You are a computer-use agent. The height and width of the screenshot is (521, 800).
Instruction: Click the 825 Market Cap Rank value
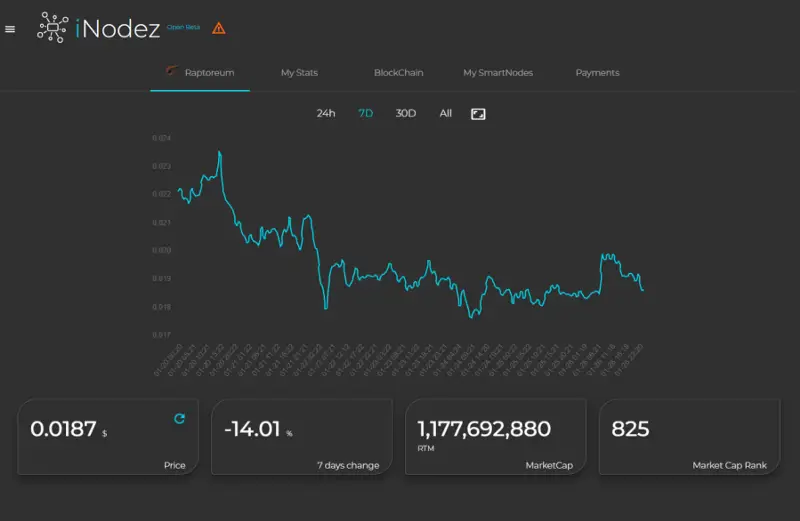tap(630, 429)
